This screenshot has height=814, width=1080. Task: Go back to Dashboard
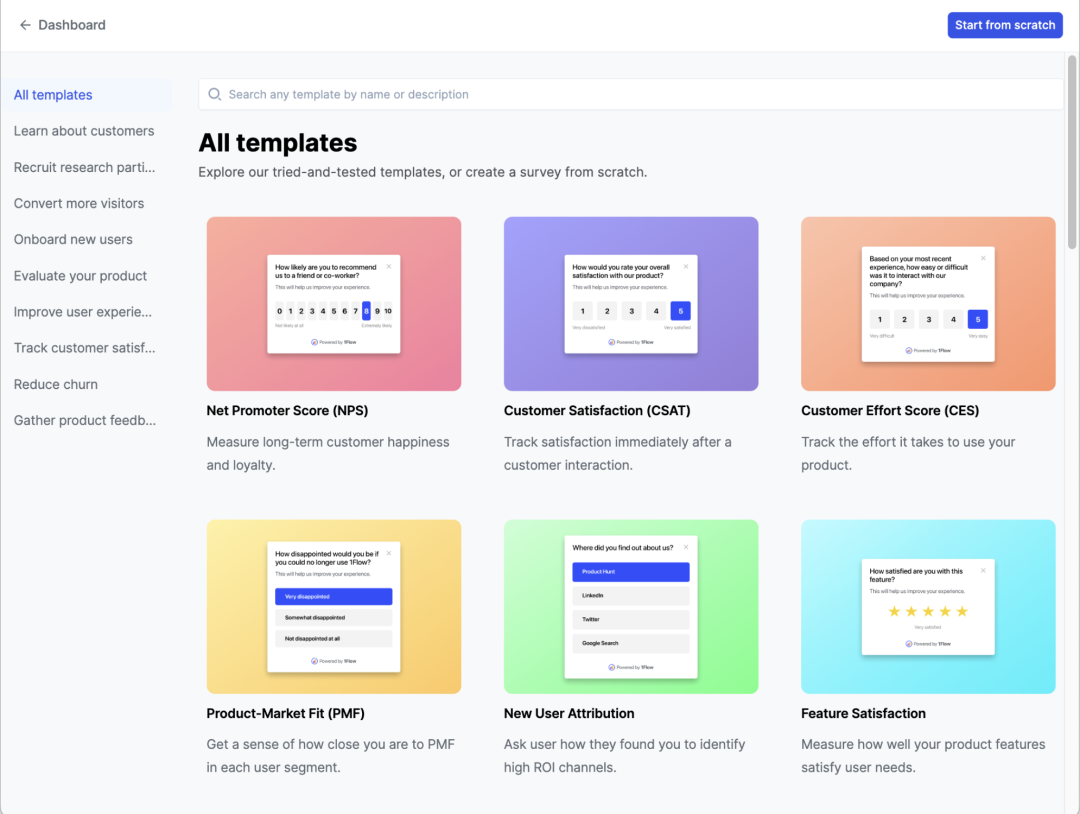(x=71, y=25)
